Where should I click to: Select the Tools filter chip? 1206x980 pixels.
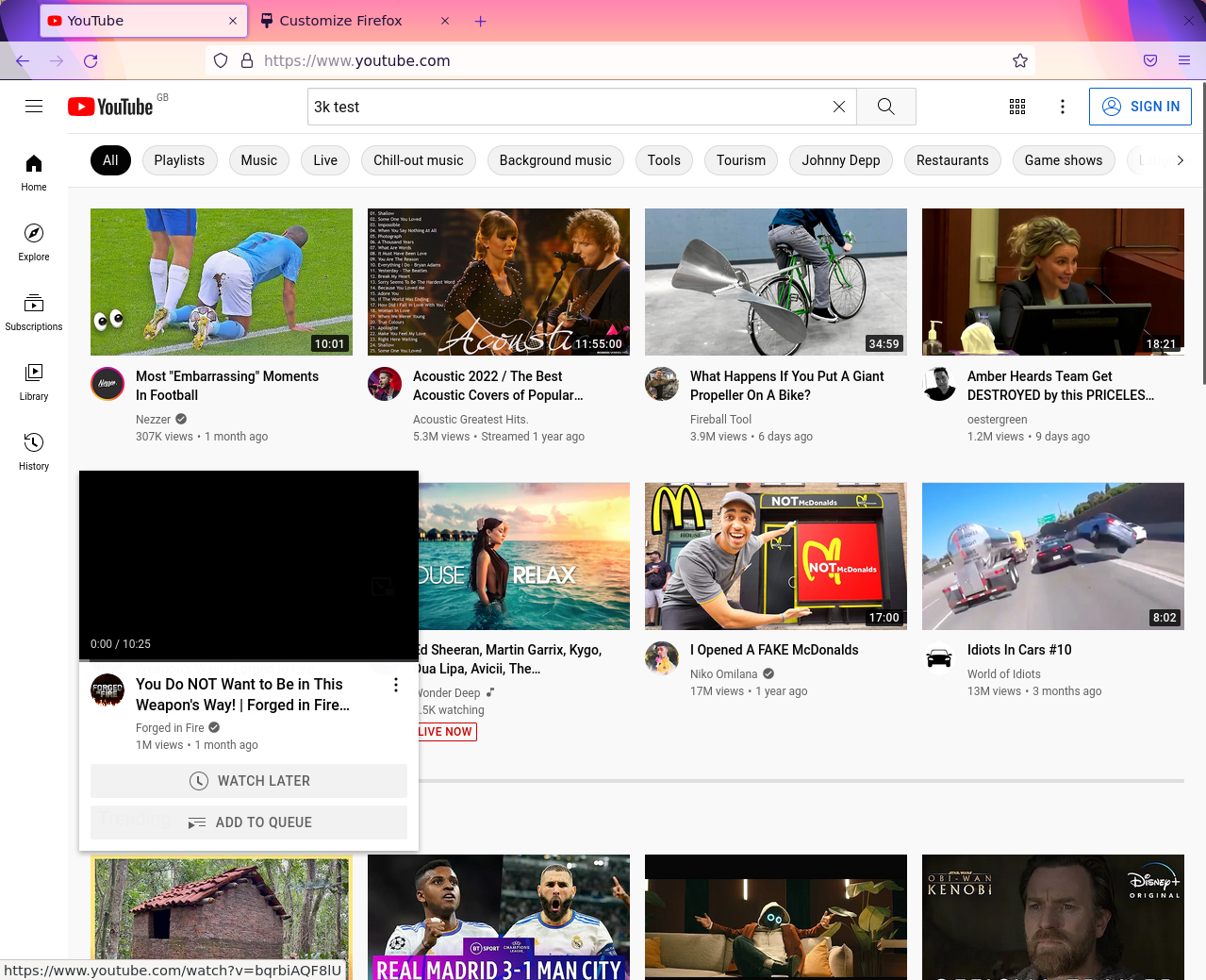[664, 160]
